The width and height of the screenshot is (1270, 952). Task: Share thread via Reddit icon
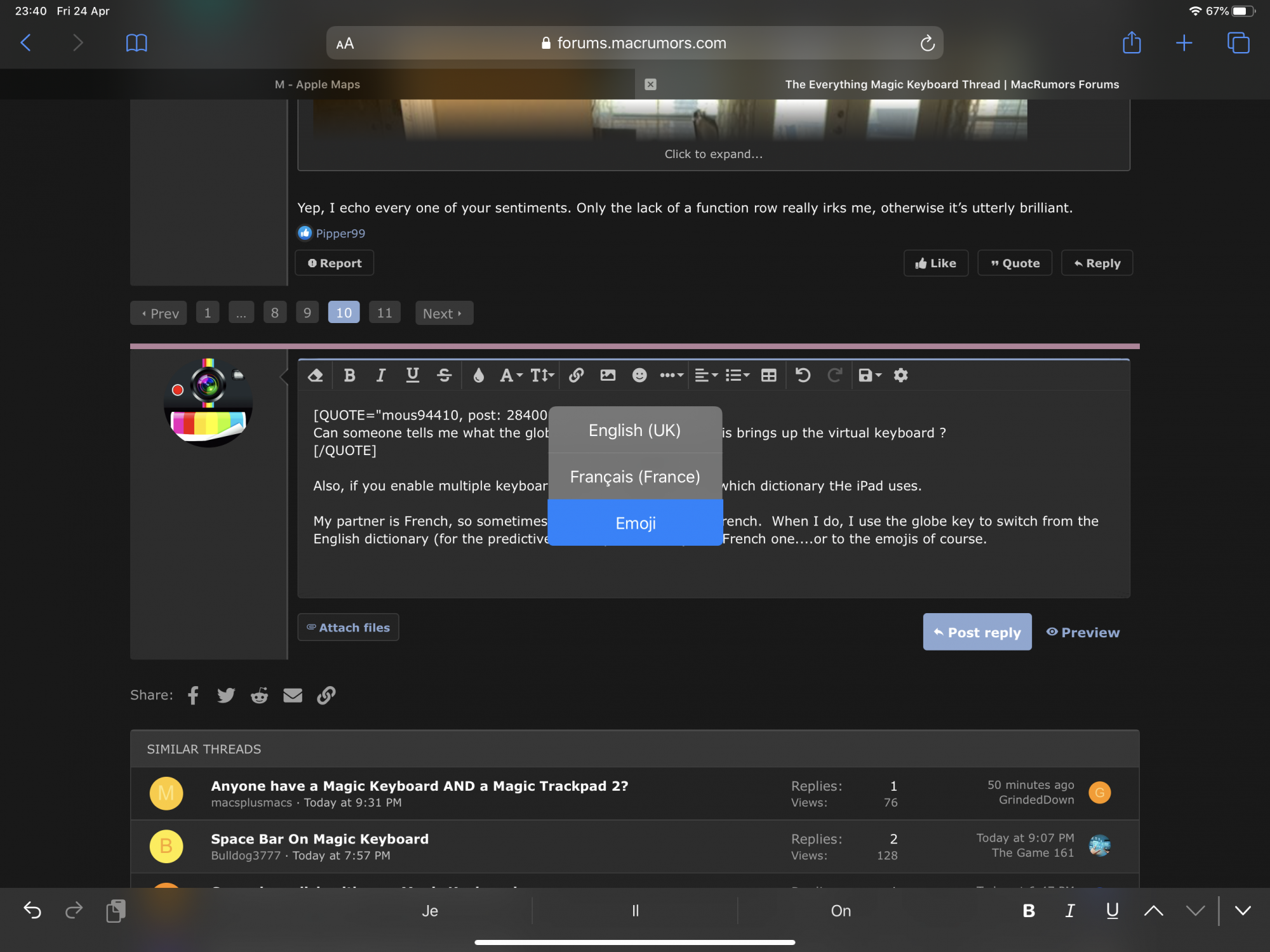pyautogui.click(x=259, y=695)
